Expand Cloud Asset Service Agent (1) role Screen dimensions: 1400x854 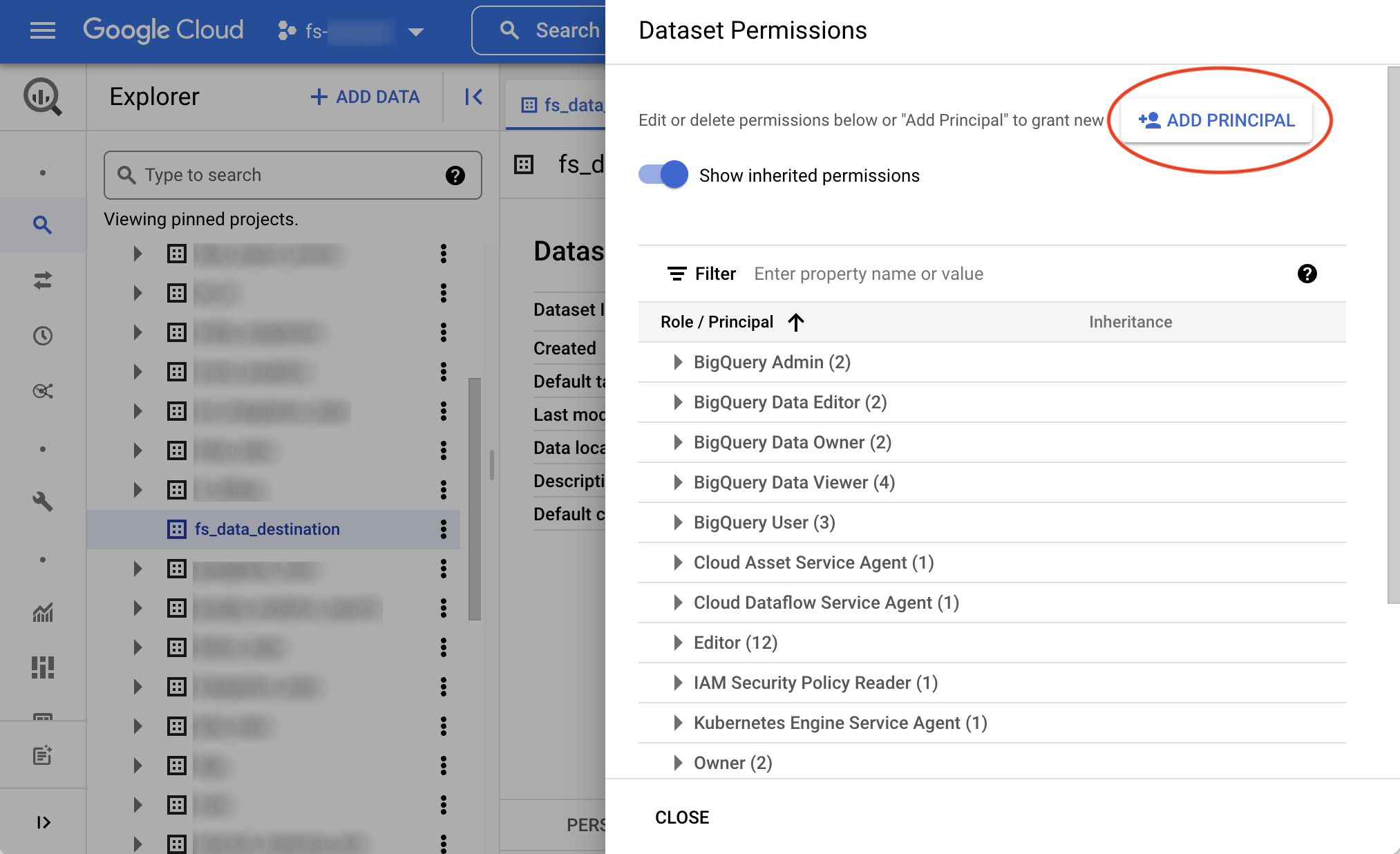point(678,562)
